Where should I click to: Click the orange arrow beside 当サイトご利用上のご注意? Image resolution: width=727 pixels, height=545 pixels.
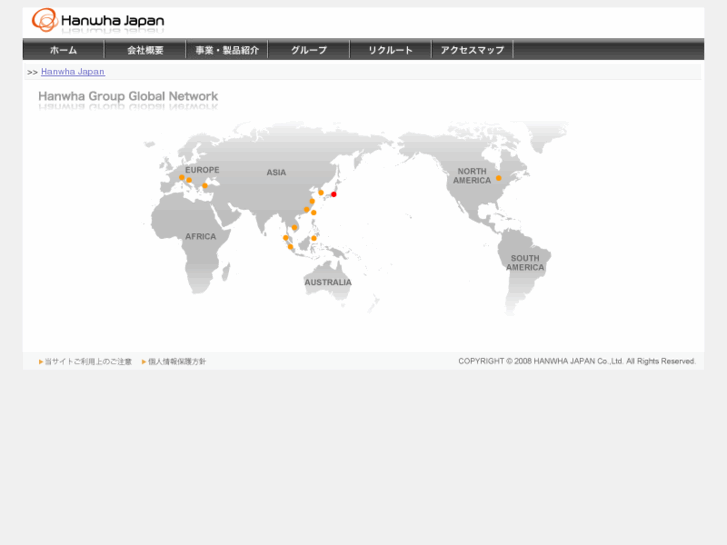point(41,361)
